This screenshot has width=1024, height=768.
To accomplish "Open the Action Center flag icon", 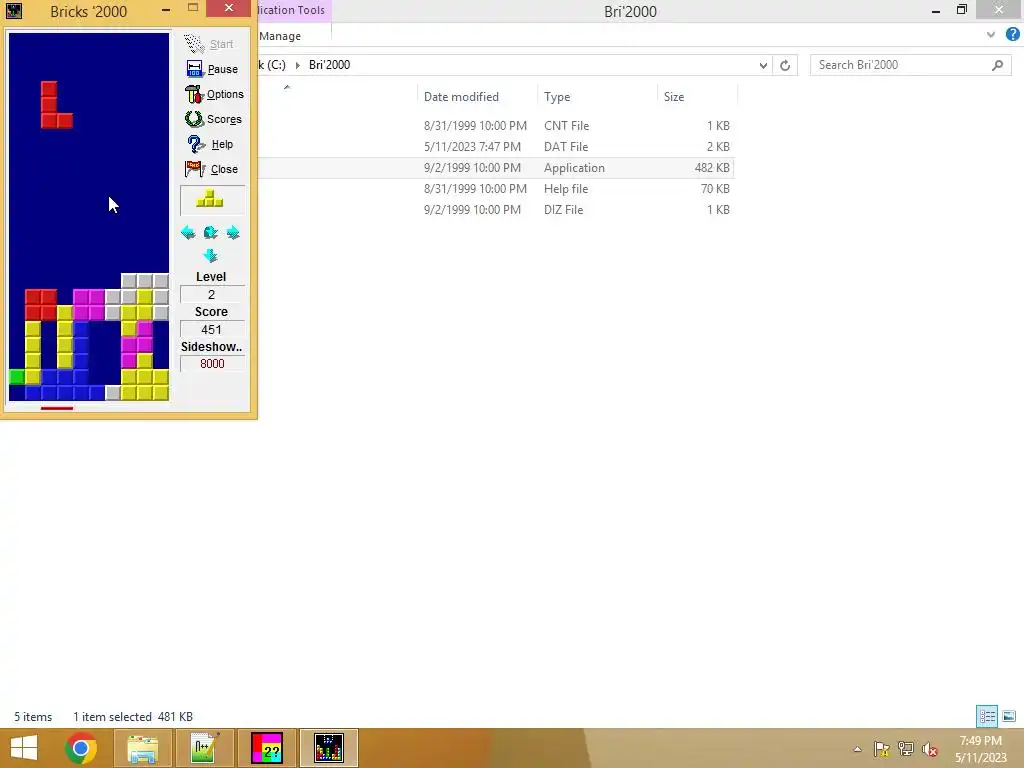I will (x=882, y=749).
